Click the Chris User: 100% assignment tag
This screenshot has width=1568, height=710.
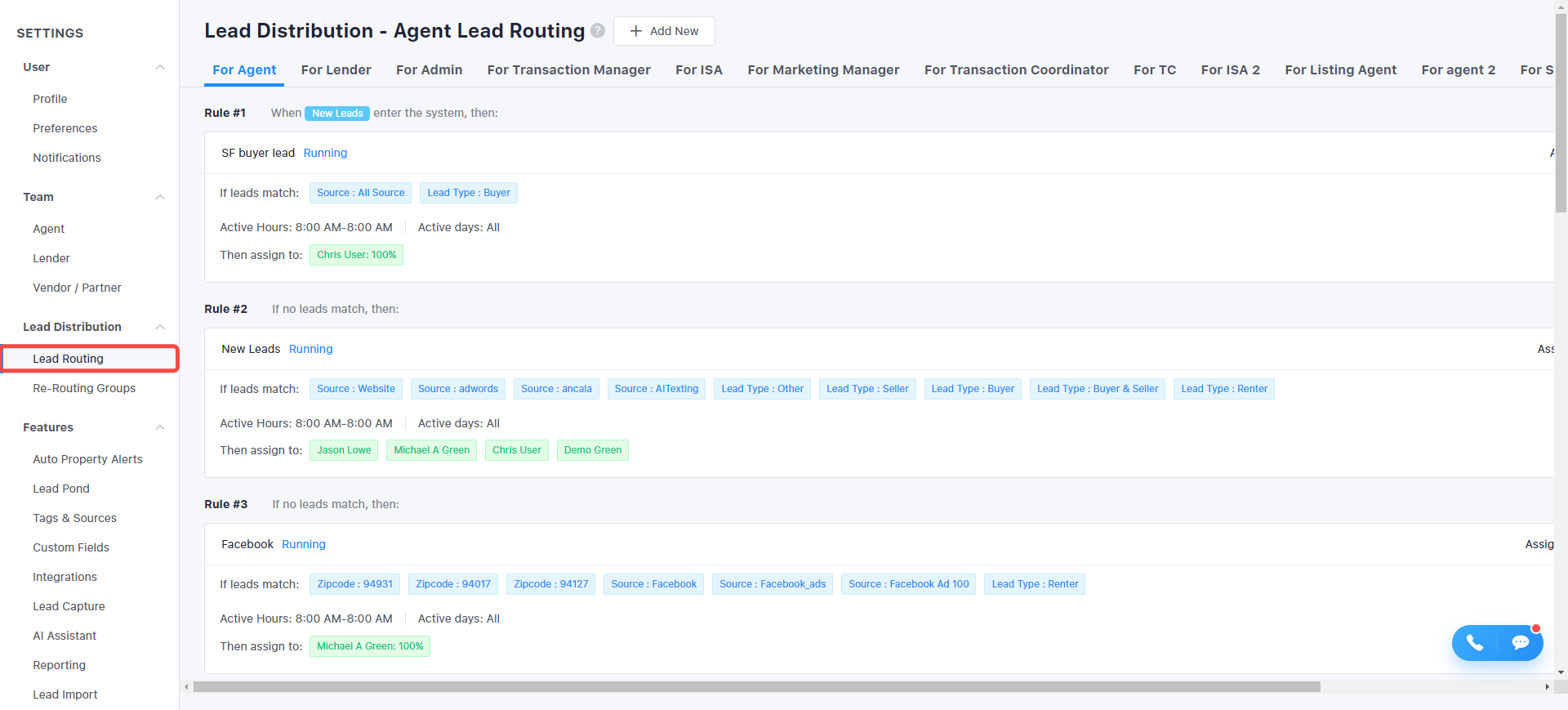click(x=356, y=255)
